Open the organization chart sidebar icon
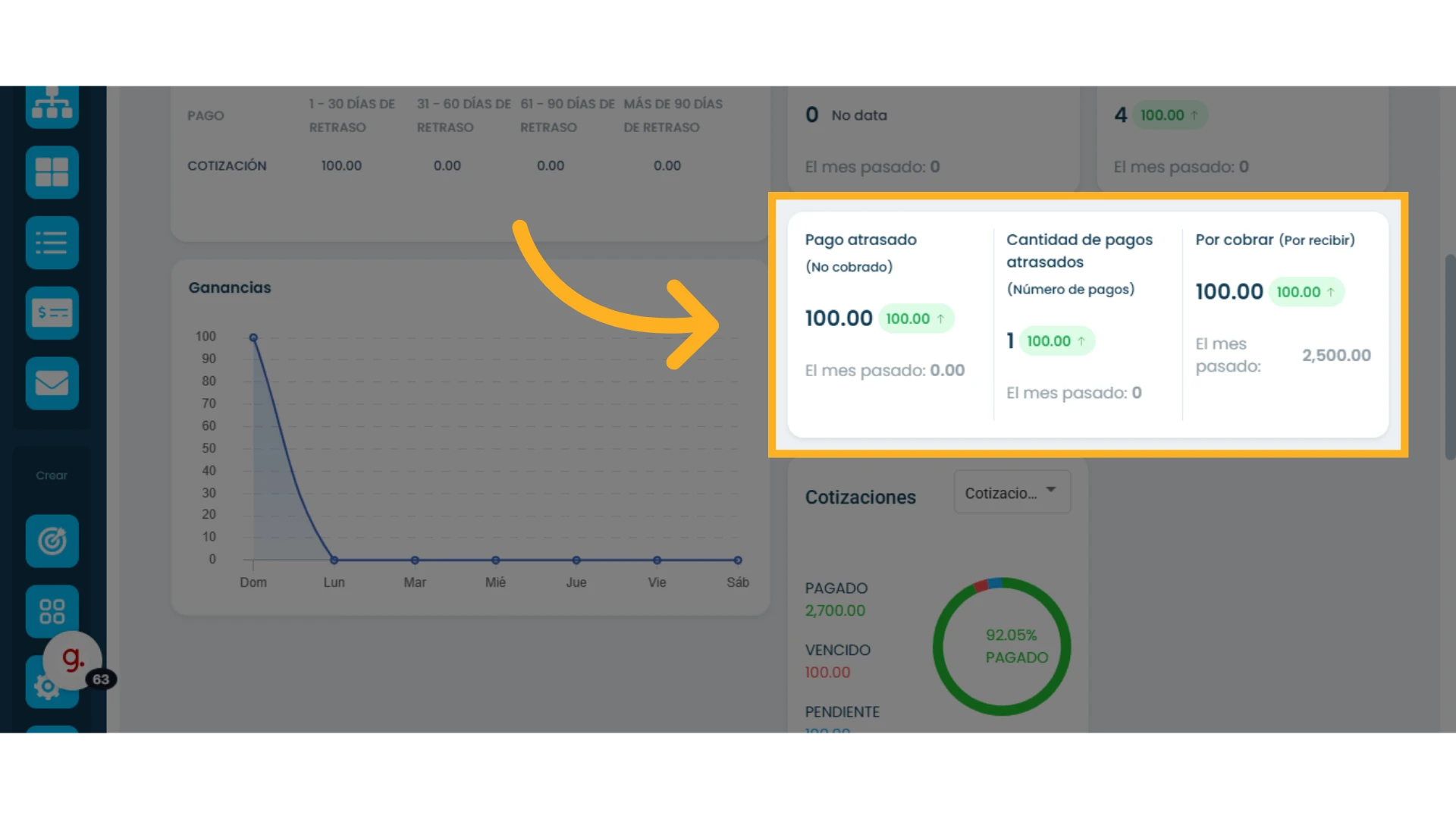Screen dimensions: 1456x819 point(52,106)
